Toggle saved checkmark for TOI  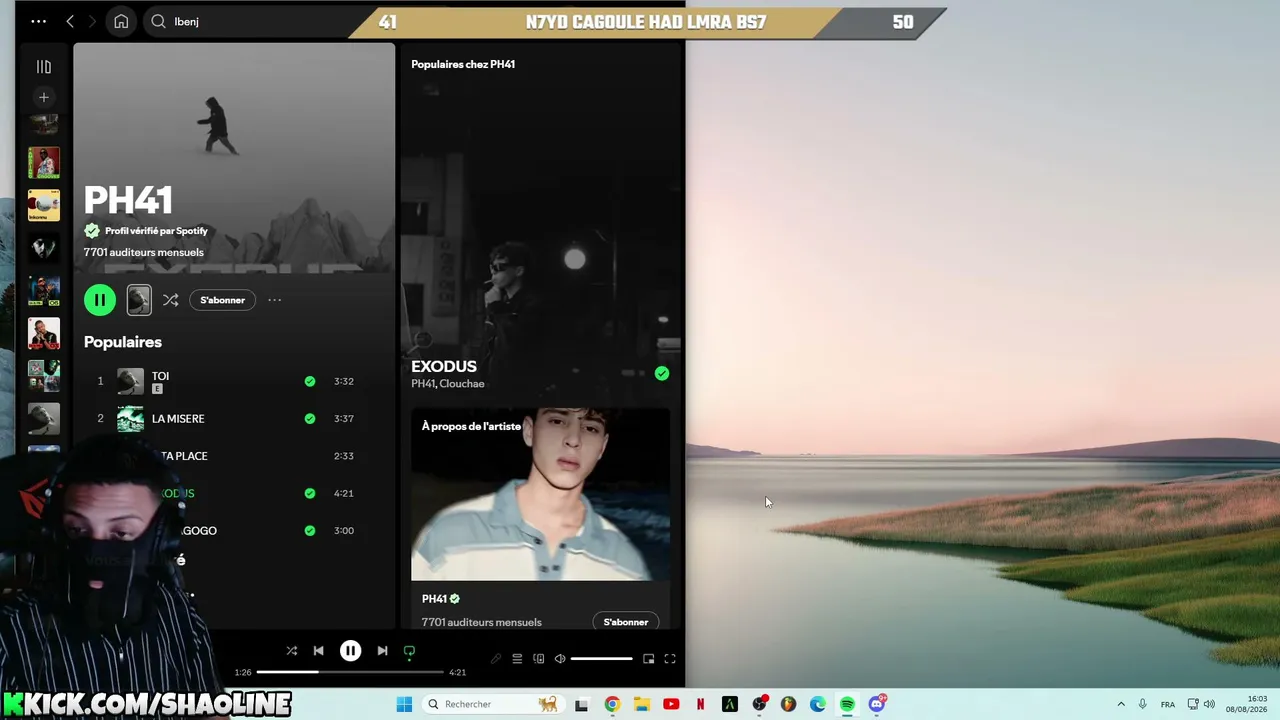(310, 381)
